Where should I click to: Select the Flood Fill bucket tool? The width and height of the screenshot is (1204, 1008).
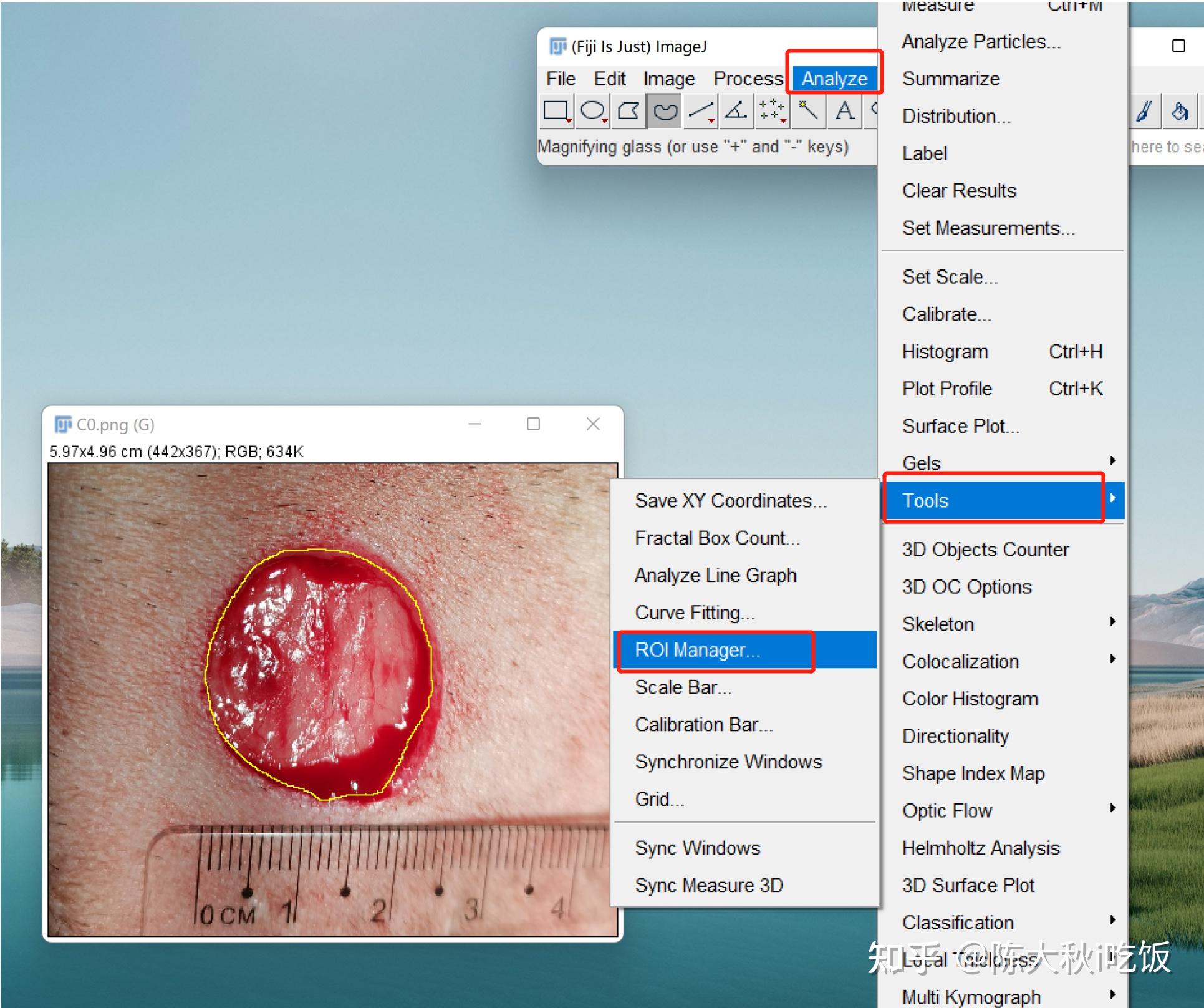click(1180, 112)
